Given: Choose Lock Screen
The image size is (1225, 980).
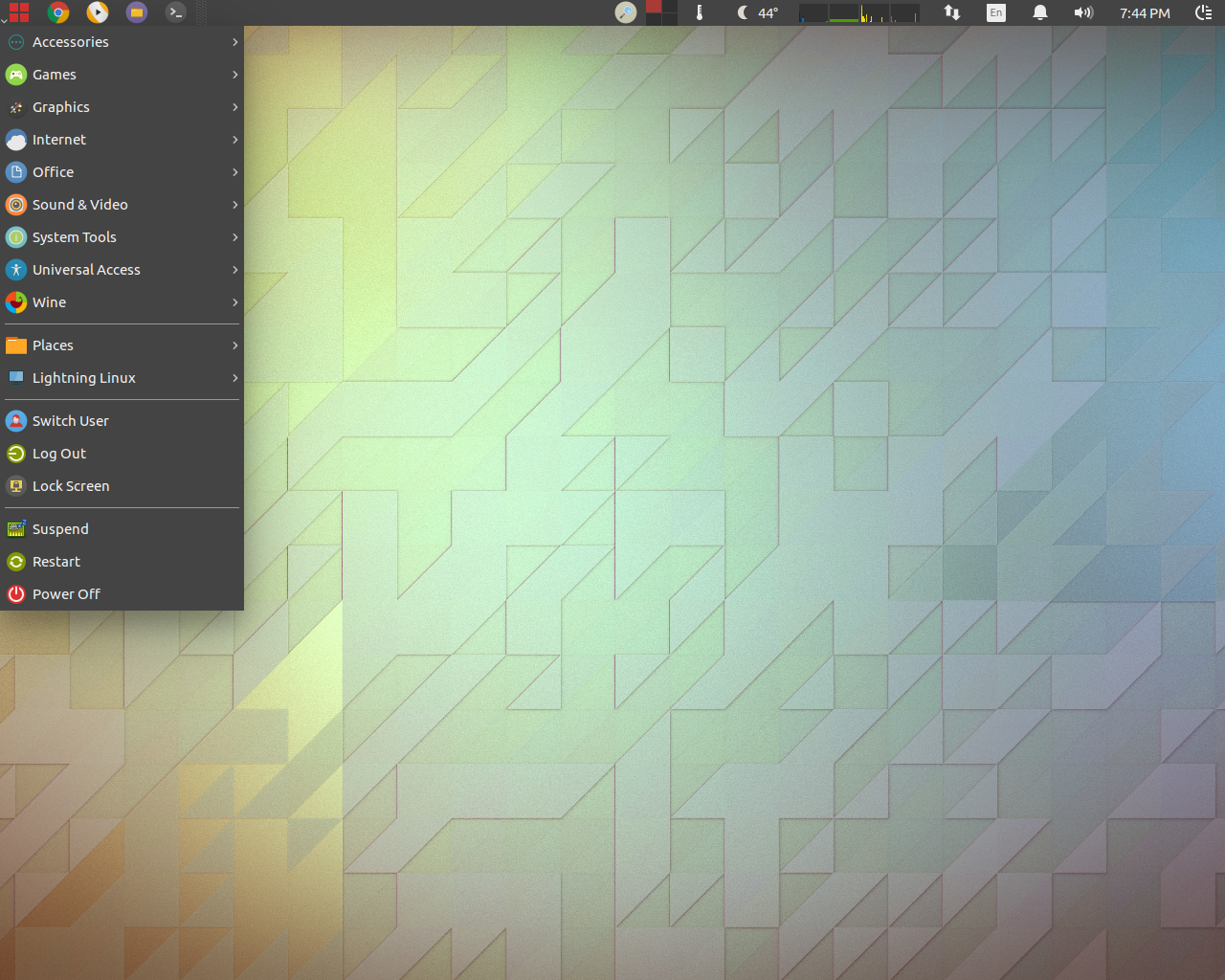Looking at the screenshot, I should point(122,486).
